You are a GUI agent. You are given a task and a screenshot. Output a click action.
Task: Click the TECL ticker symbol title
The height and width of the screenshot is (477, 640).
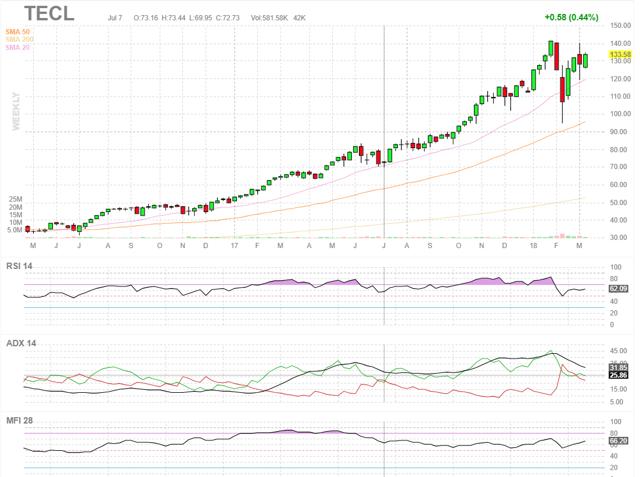49,14
